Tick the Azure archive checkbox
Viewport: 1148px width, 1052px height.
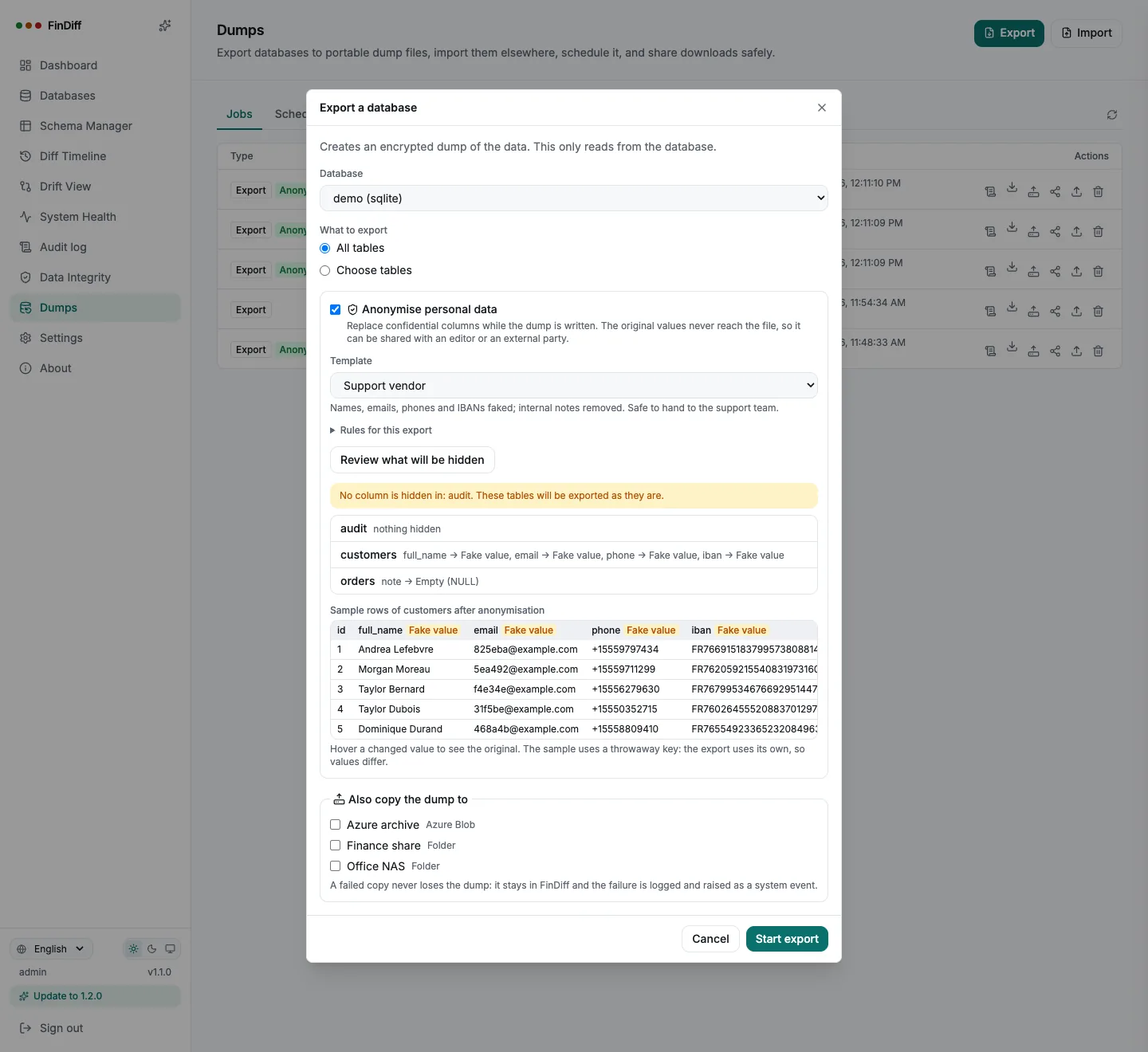click(336, 825)
